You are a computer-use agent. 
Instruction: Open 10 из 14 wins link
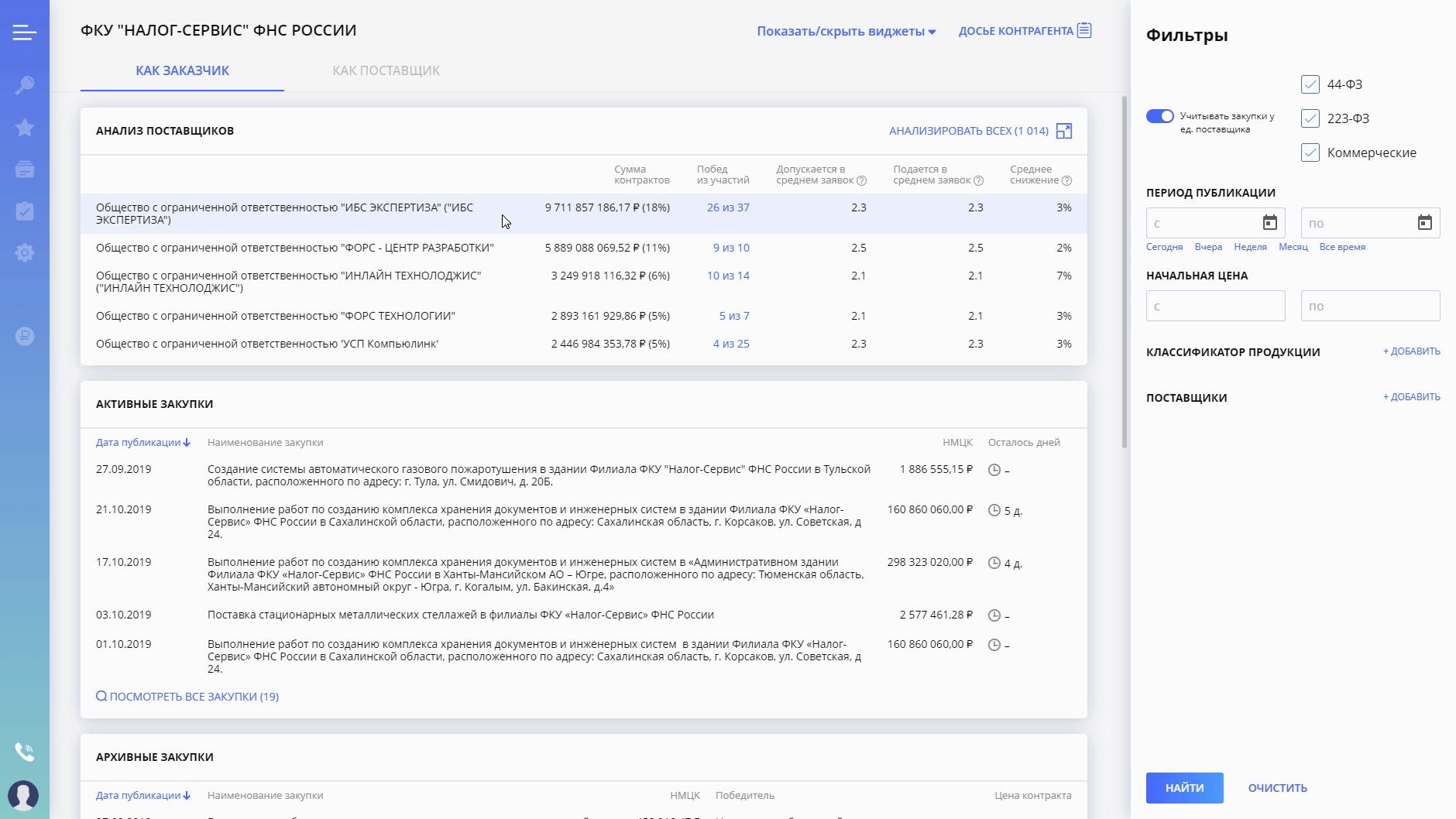[x=728, y=276]
